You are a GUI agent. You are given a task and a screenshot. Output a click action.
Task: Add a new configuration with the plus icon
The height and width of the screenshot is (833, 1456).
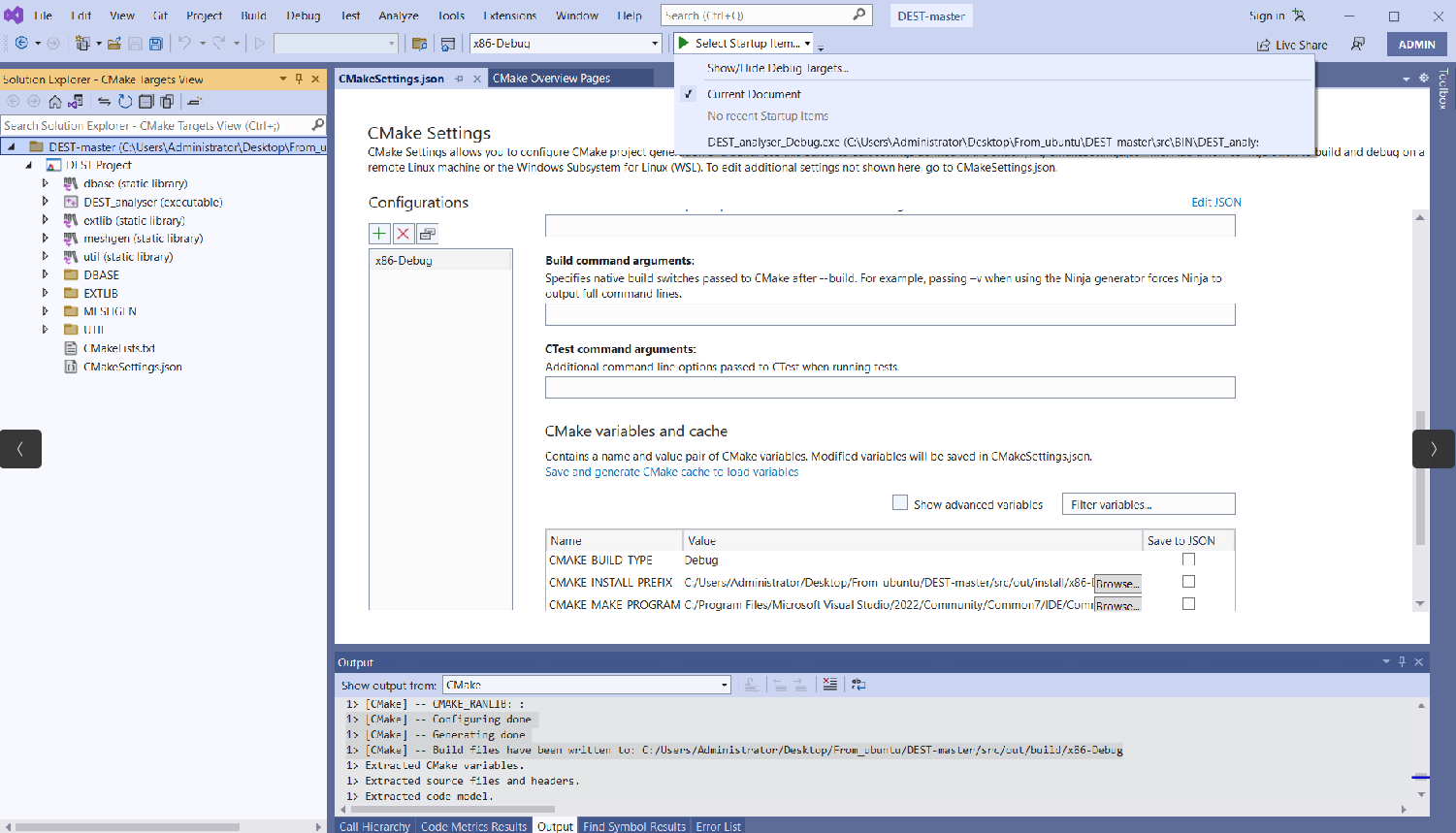pyautogui.click(x=379, y=234)
